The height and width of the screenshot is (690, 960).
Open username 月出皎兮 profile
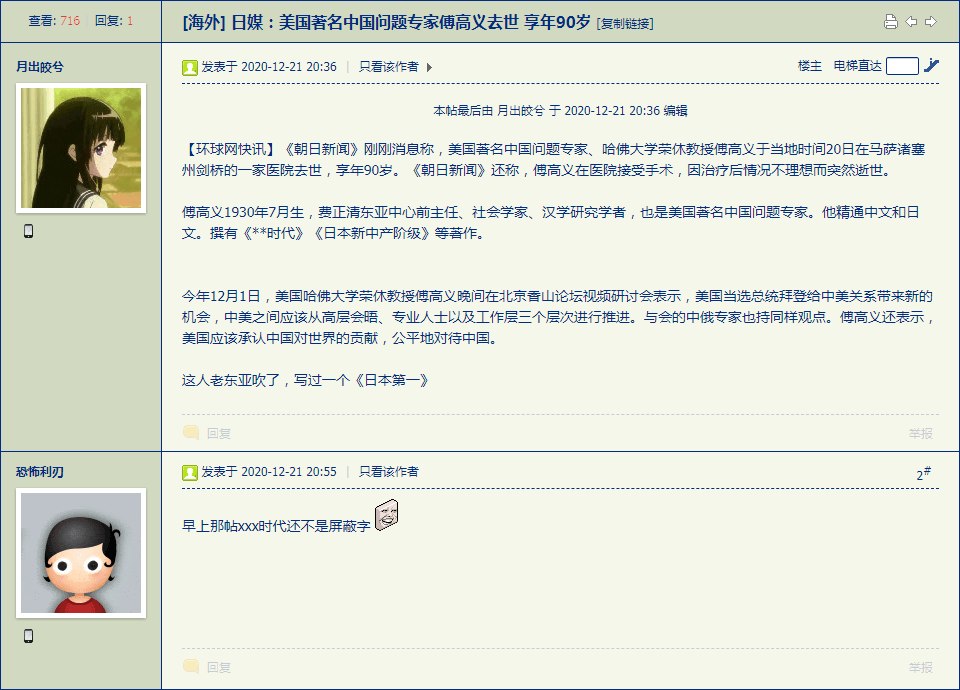tap(40, 67)
